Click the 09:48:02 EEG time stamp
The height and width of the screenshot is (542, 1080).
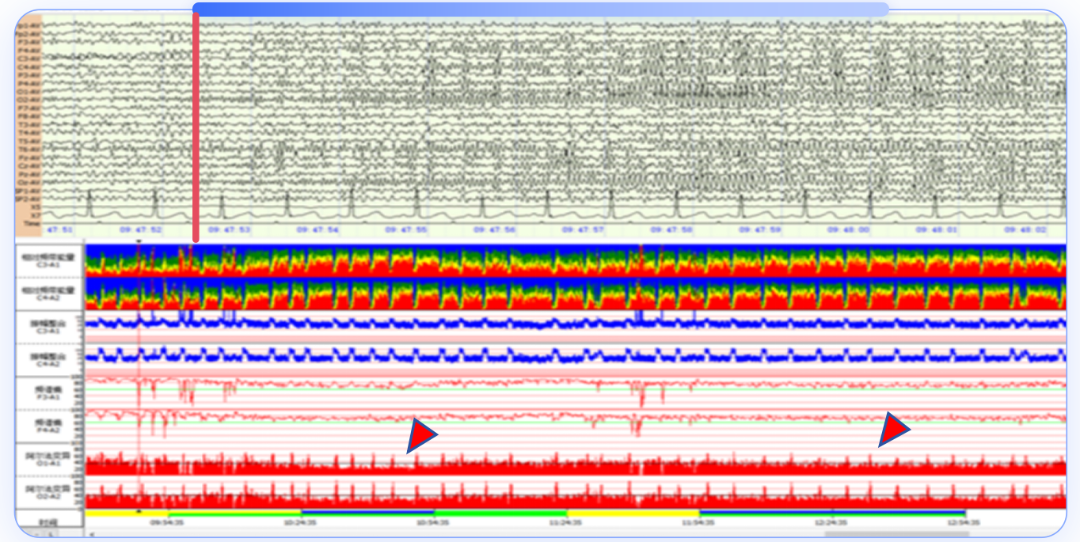coord(1024,229)
